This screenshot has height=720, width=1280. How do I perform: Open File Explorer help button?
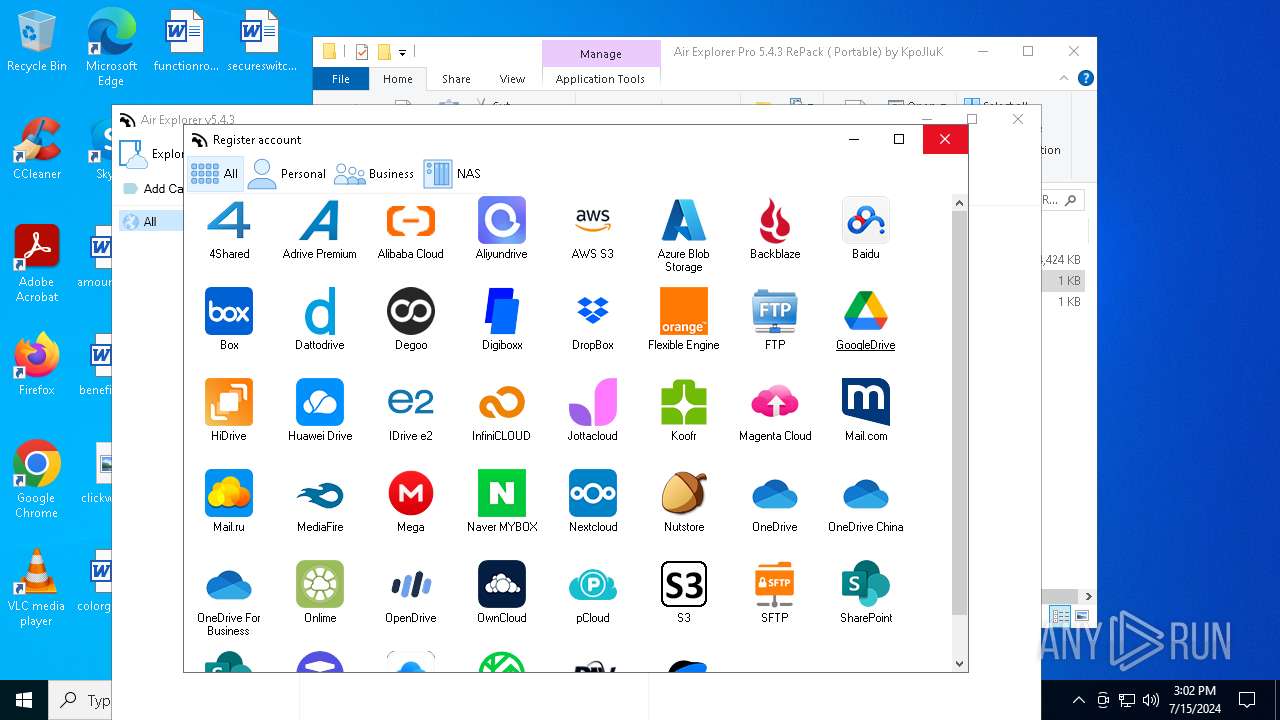click(x=1085, y=78)
